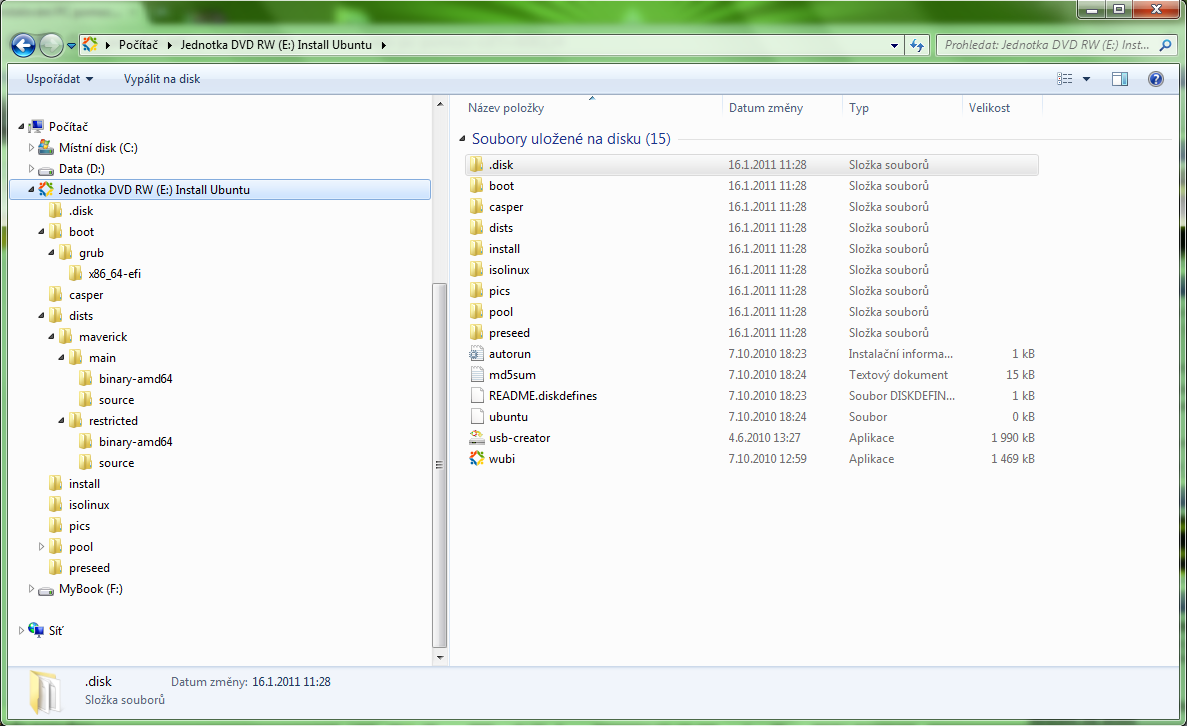Toggle the preview pane icon
The image size is (1187, 726).
pyautogui.click(x=1120, y=79)
